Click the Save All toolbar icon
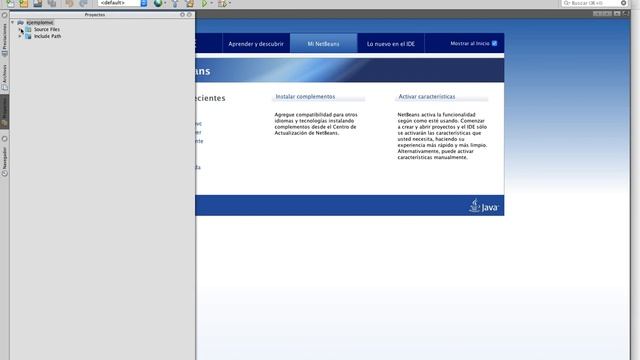The width and height of the screenshot is (640, 360). [51, 3]
